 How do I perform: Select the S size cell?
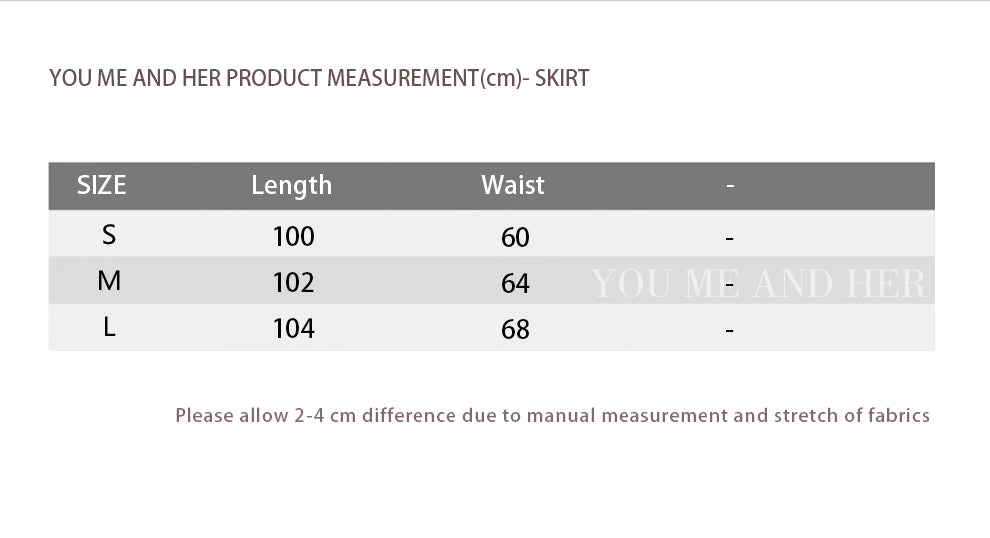[109, 235]
